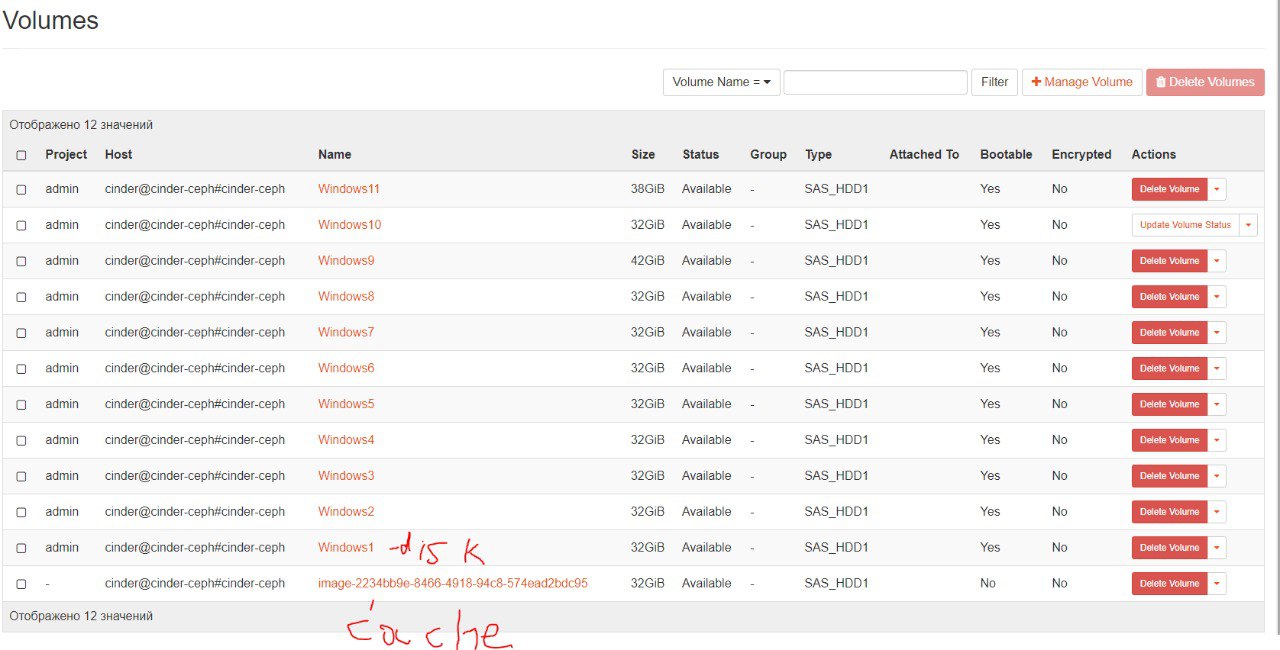This screenshot has width=1280, height=650.
Task: Click the 38GiB size cell
Action: (x=648, y=189)
